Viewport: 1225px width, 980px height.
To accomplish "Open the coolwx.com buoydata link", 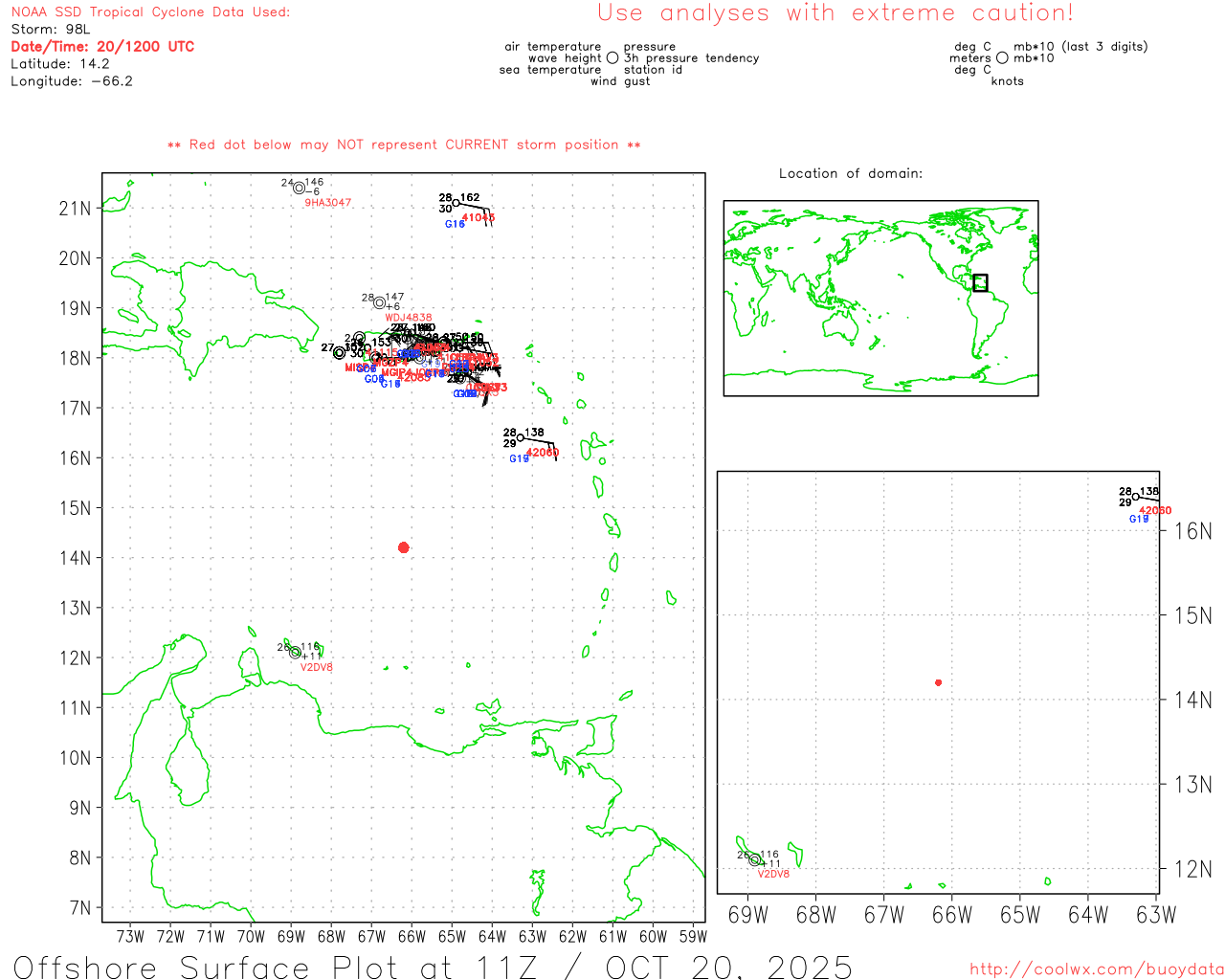I will (x=1096, y=969).
